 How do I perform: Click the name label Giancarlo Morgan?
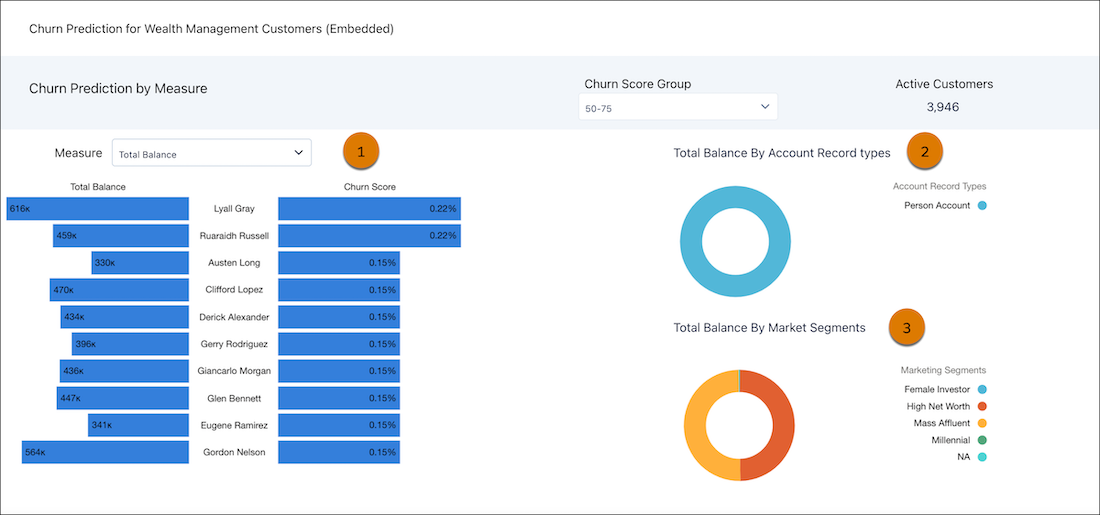click(x=234, y=370)
